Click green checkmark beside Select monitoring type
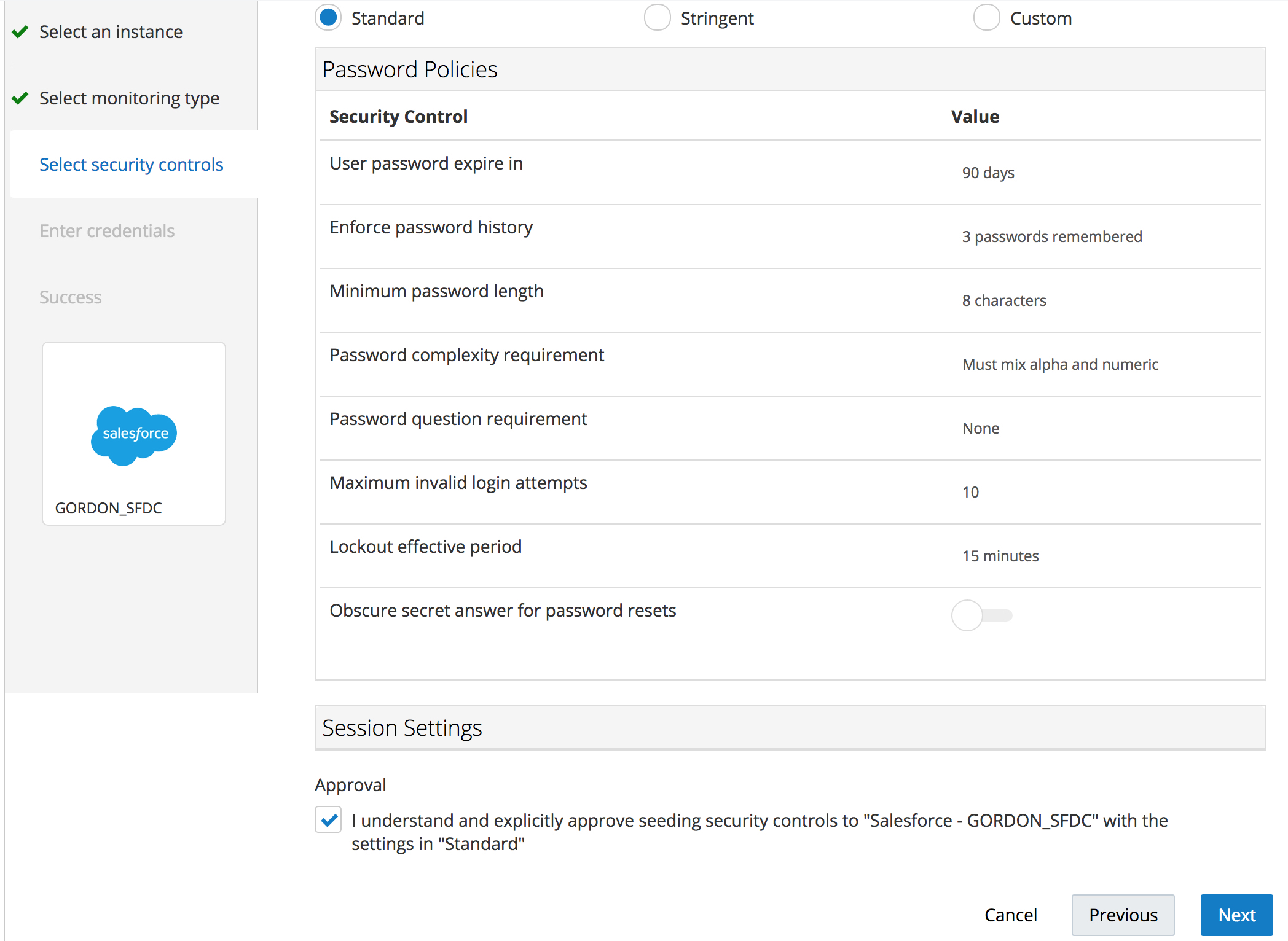 [20, 98]
